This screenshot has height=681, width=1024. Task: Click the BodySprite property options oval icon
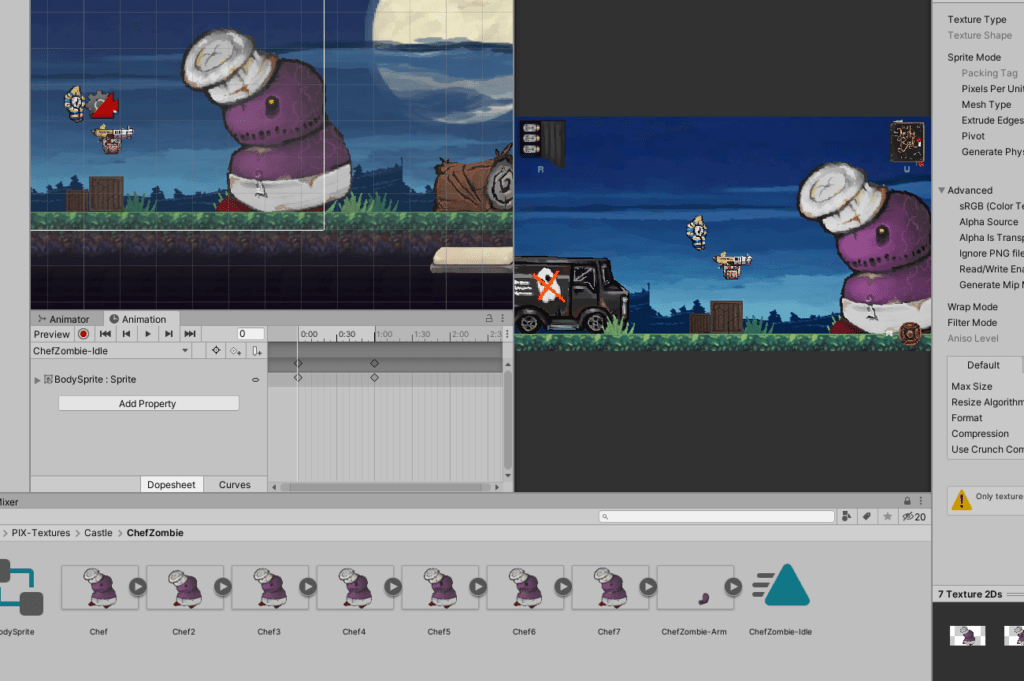(x=255, y=379)
